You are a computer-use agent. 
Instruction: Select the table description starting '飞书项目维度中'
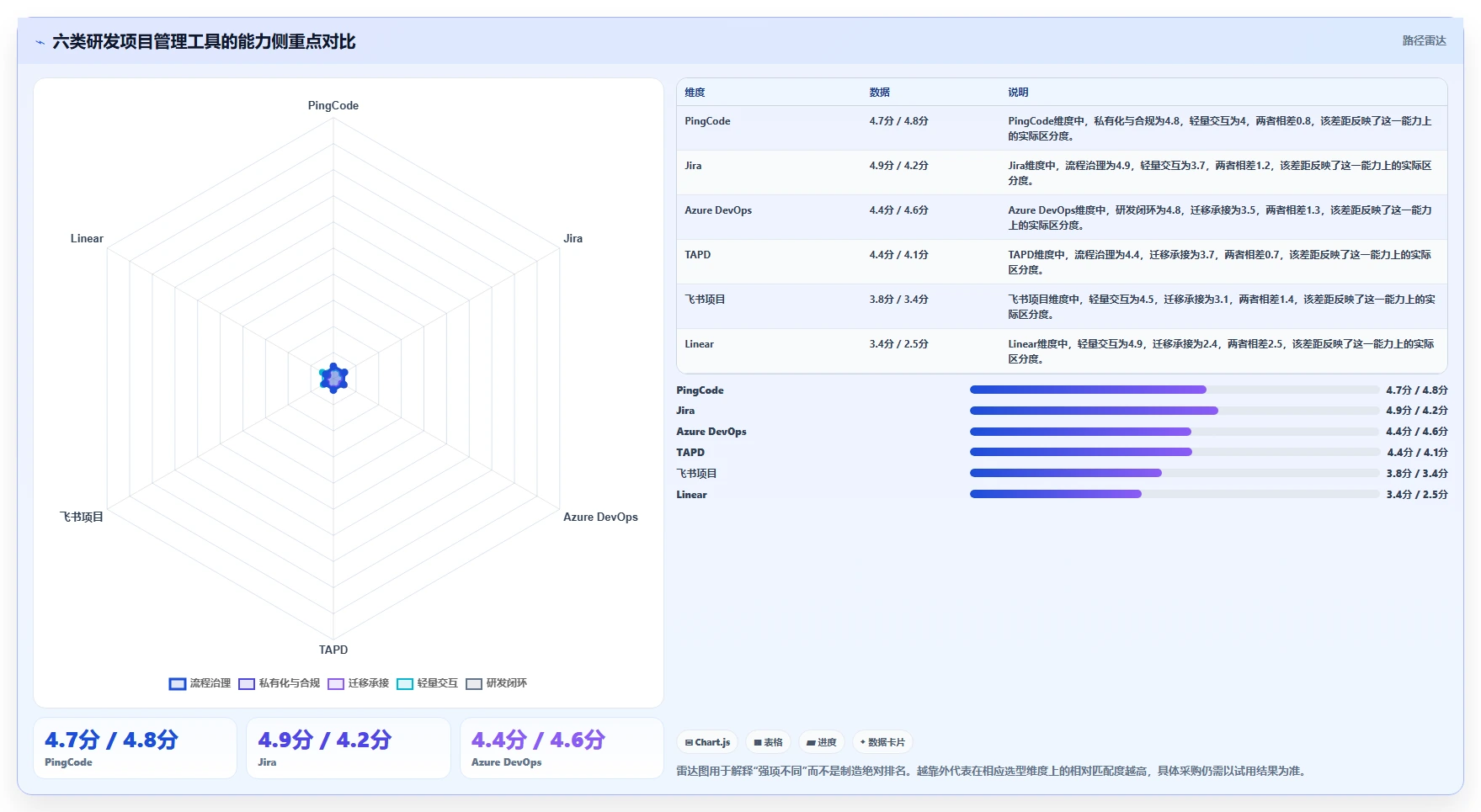[1222, 306]
